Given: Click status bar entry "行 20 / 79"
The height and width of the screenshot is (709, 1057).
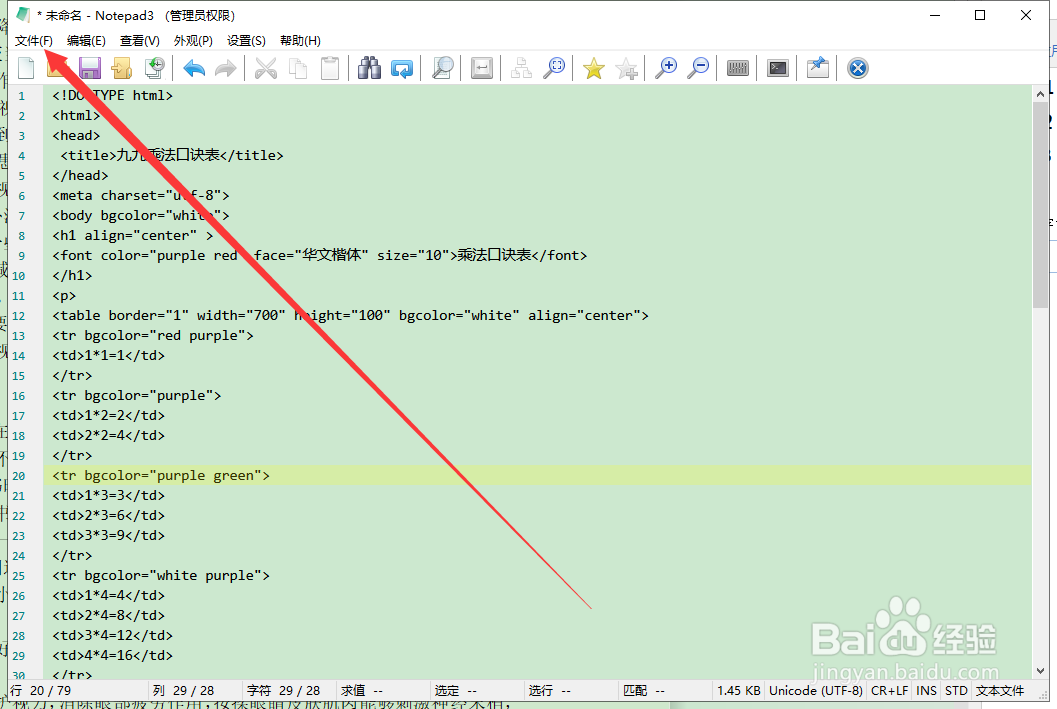Looking at the screenshot, I should [40, 690].
